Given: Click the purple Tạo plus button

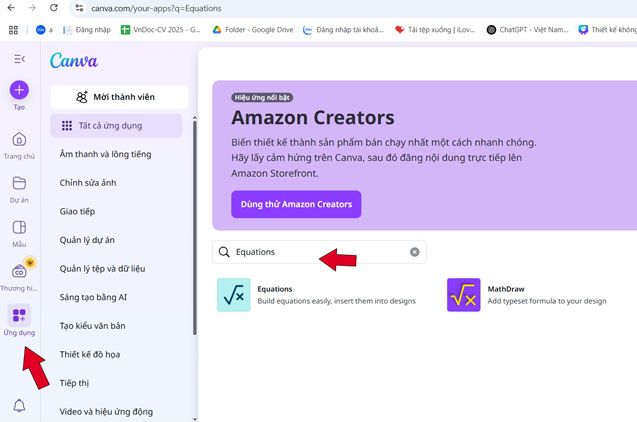Looking at the screenshot, I should coord(19,90).
